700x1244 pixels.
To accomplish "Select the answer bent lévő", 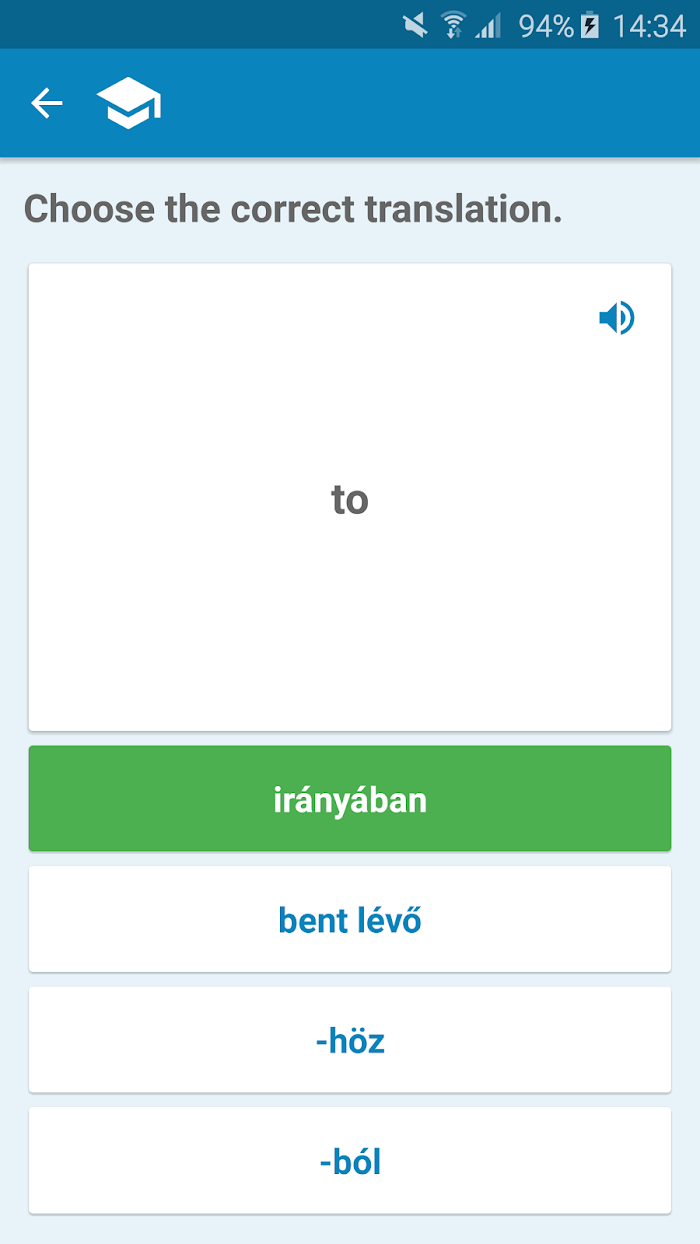I will pyautogui.click(x=350, y=919).
